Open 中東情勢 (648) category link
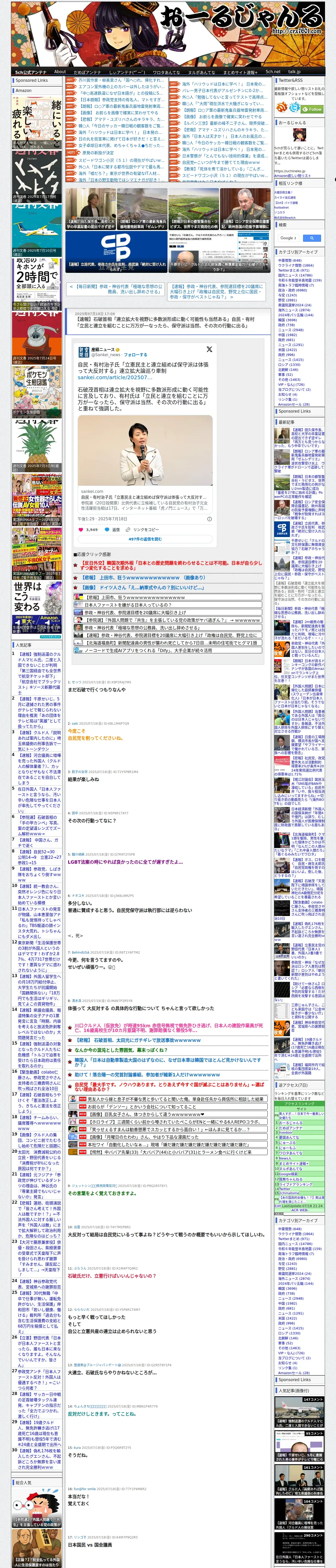The width and height of the screenshot is (336, 1568). (x=290, y=260)
